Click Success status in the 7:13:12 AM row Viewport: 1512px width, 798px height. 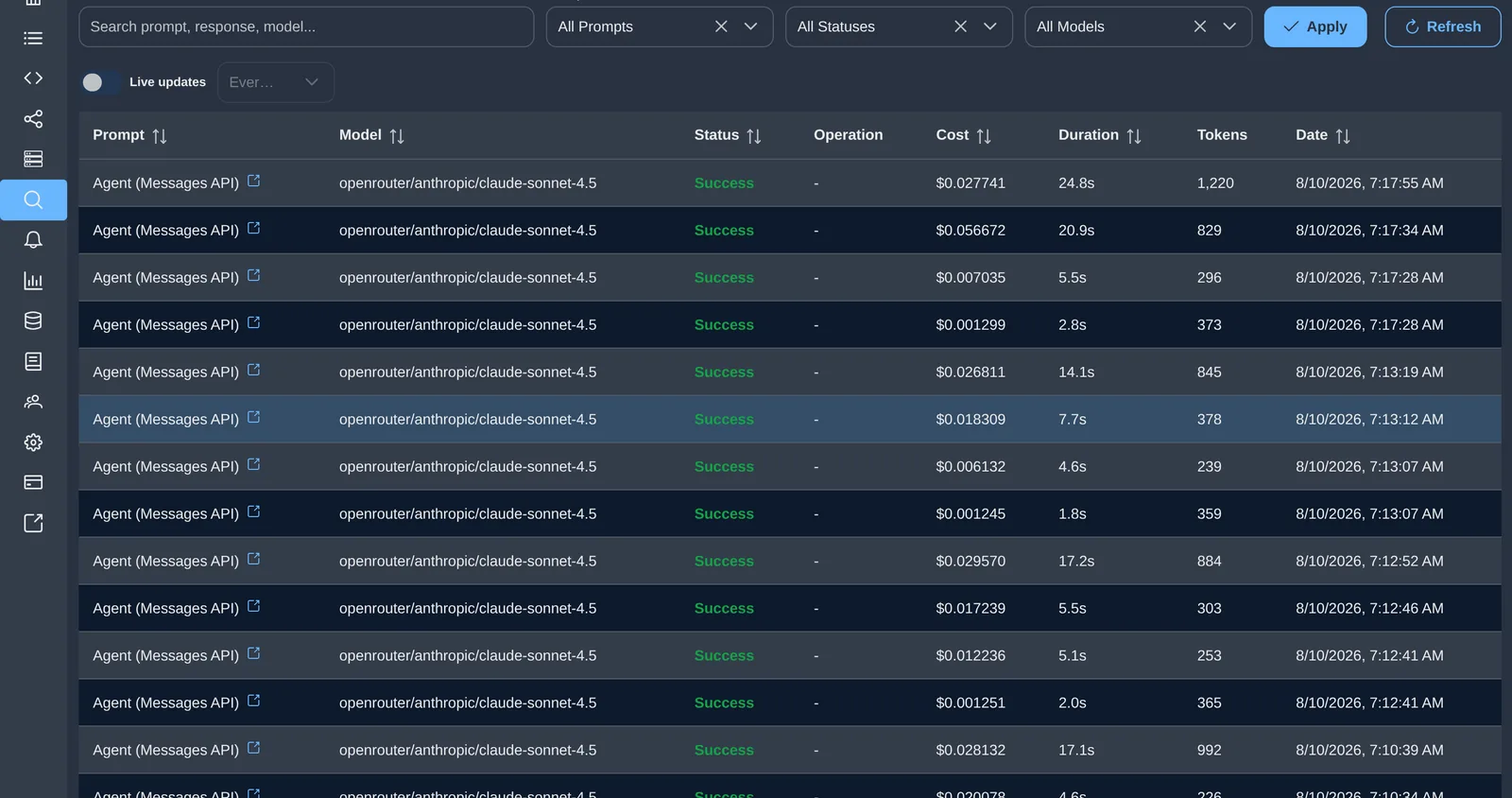click(x=724, y=419)
